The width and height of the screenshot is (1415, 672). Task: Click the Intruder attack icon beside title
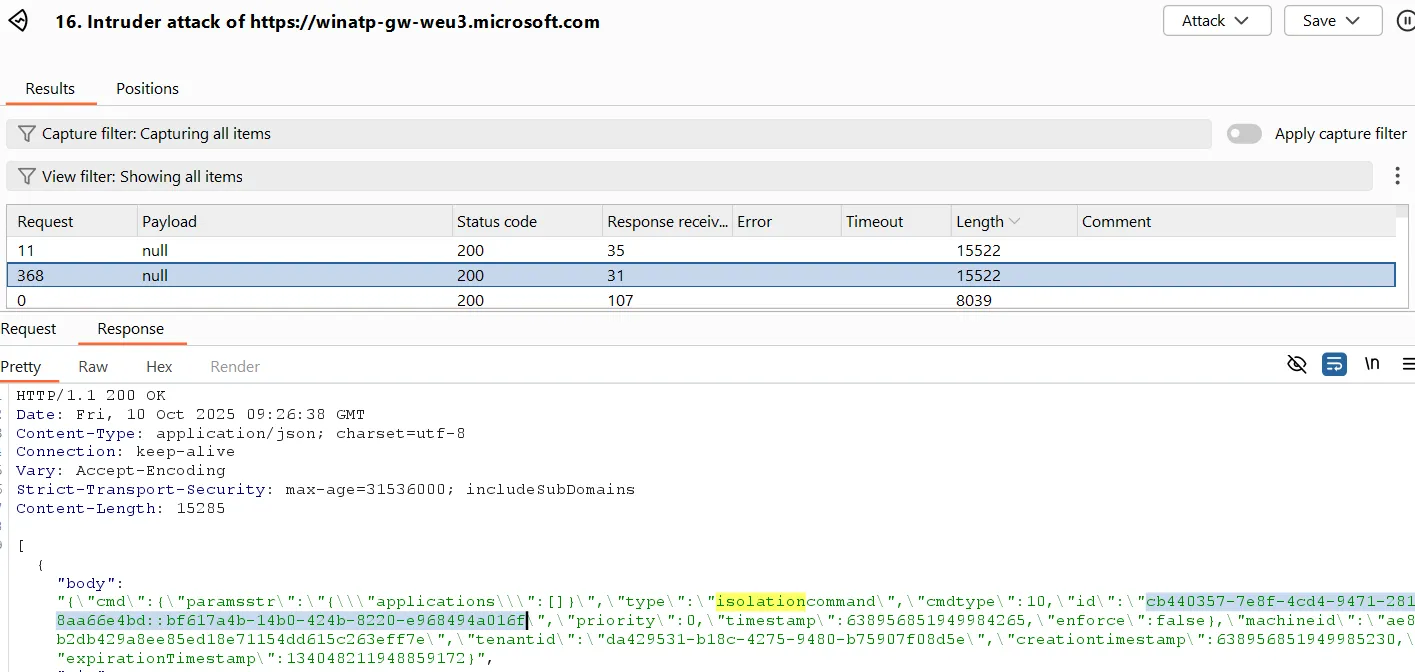[x=18, y=21]
